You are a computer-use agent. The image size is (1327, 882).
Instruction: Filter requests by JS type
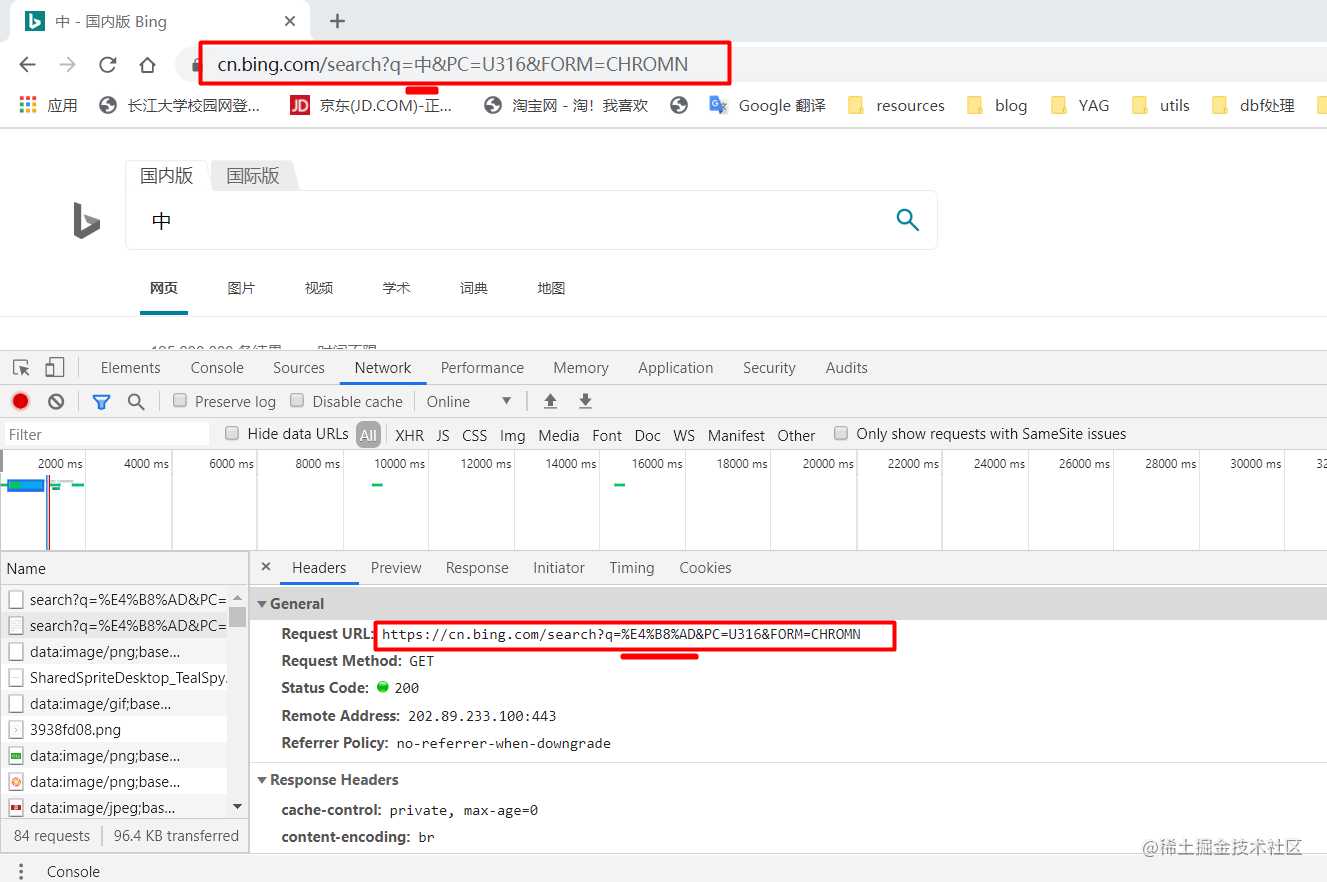click(443, 435)
